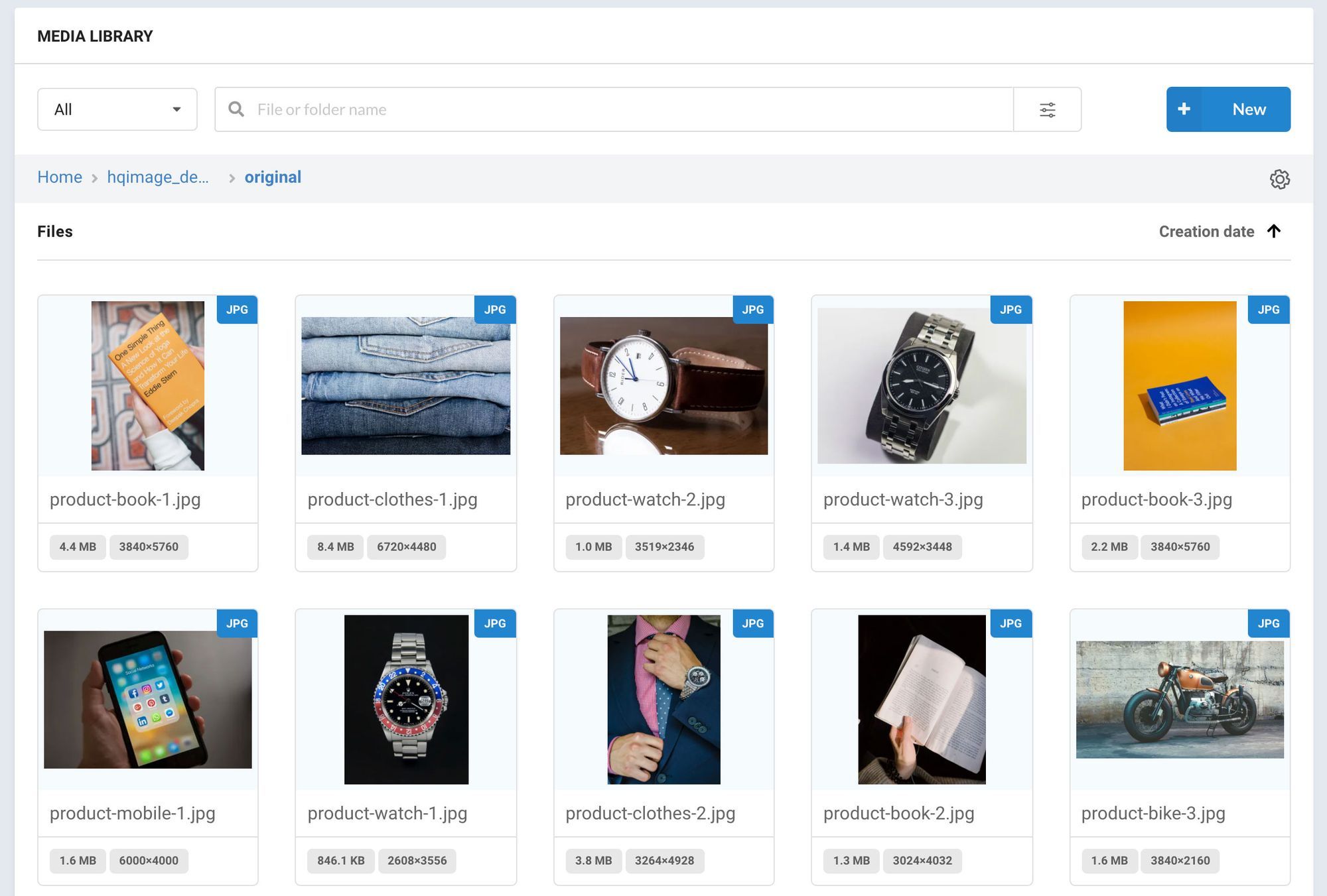The image size is (1327, 896).
Task: Click the Files section heading
Action: click(55, 231)
